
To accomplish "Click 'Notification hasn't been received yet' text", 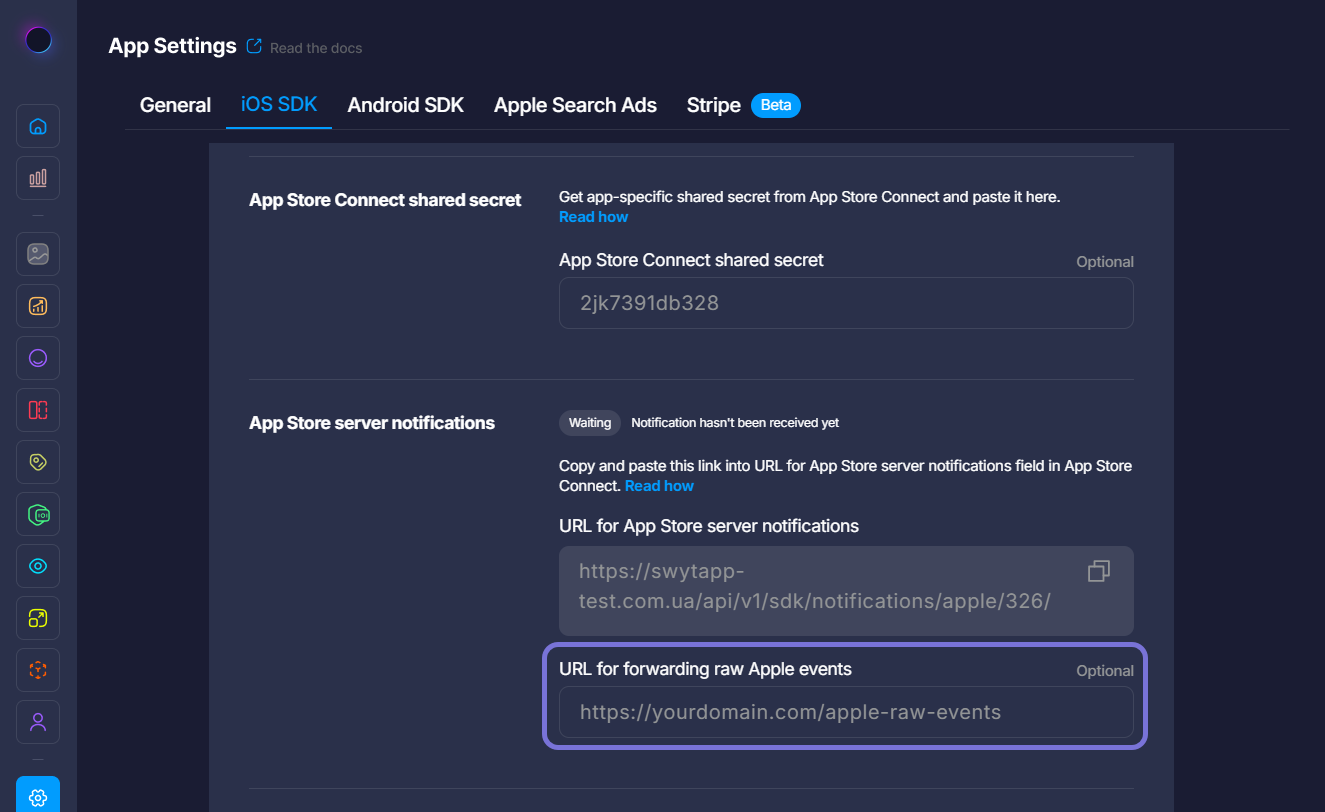I will tap(735, 423).
